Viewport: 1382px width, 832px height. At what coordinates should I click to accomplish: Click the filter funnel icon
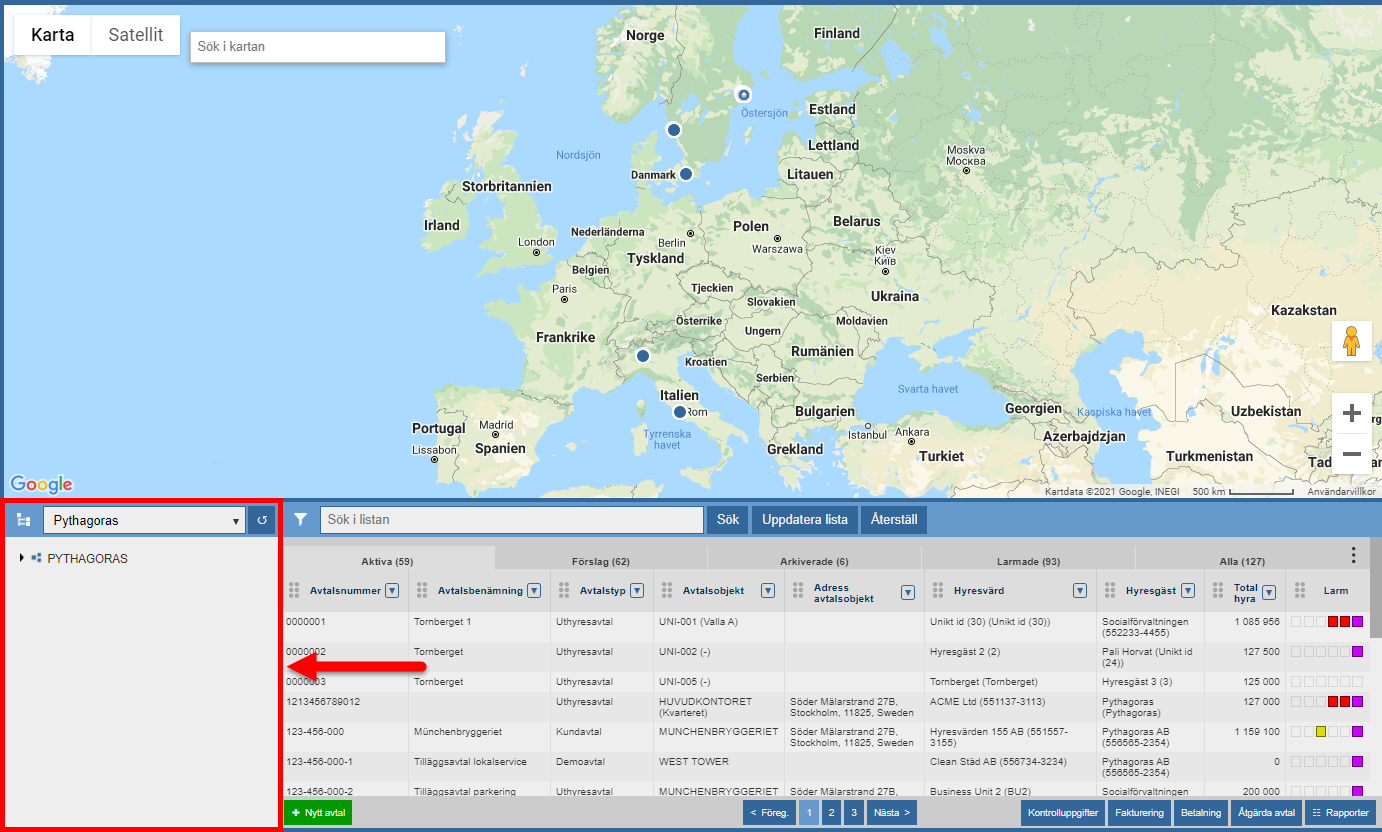(300, 520)
